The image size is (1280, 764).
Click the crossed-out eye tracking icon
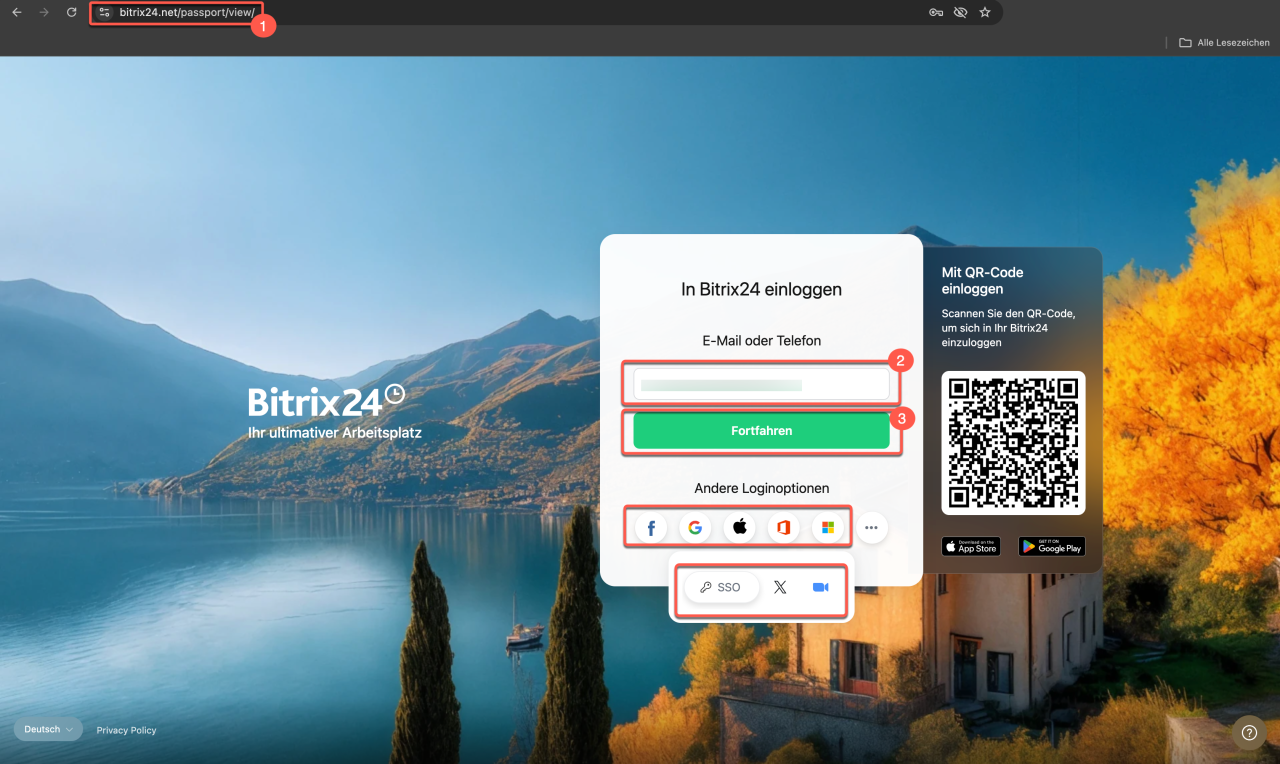tap(961, 12)
